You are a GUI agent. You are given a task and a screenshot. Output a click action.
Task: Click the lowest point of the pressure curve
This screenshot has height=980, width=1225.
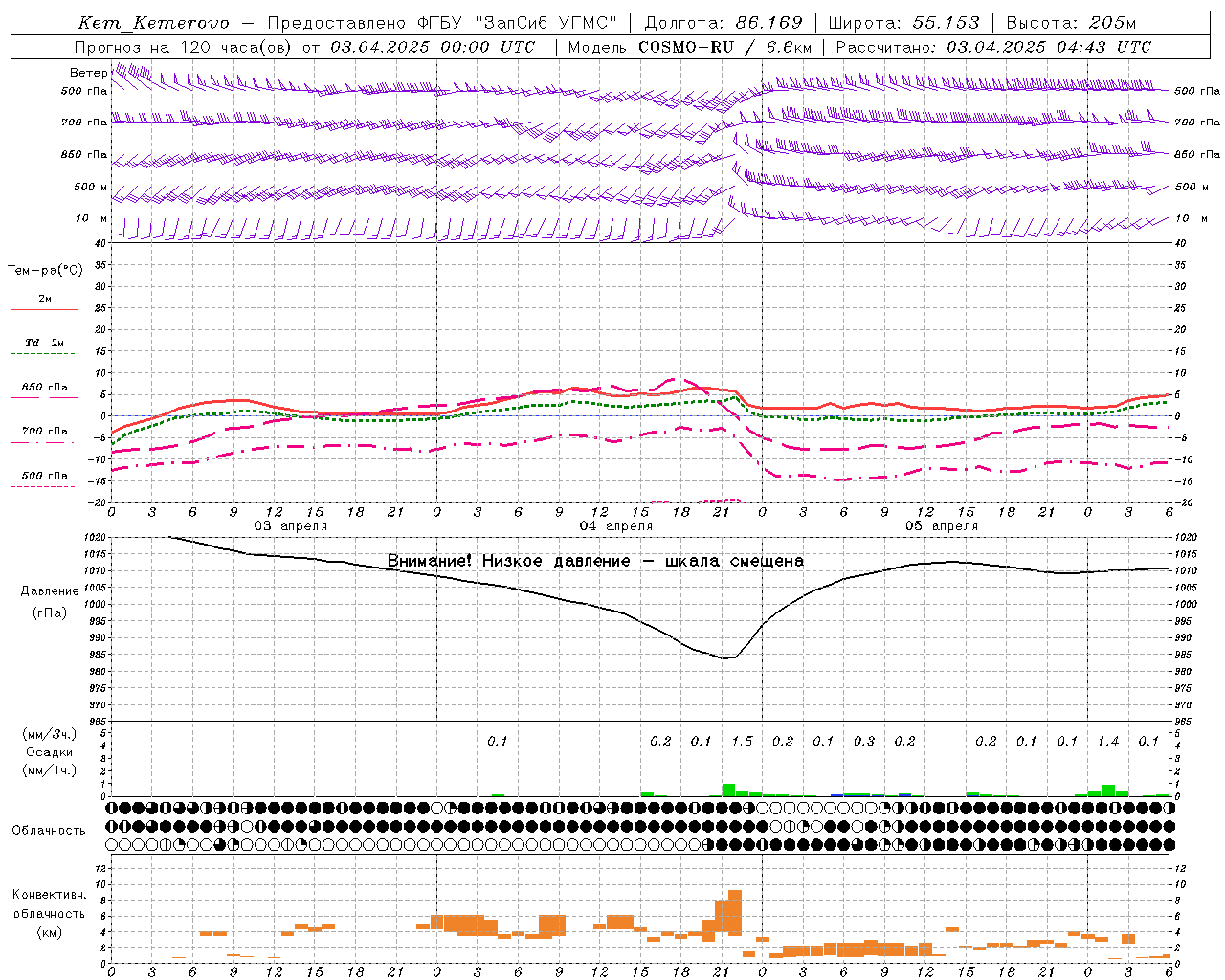[x=726, y=658]
